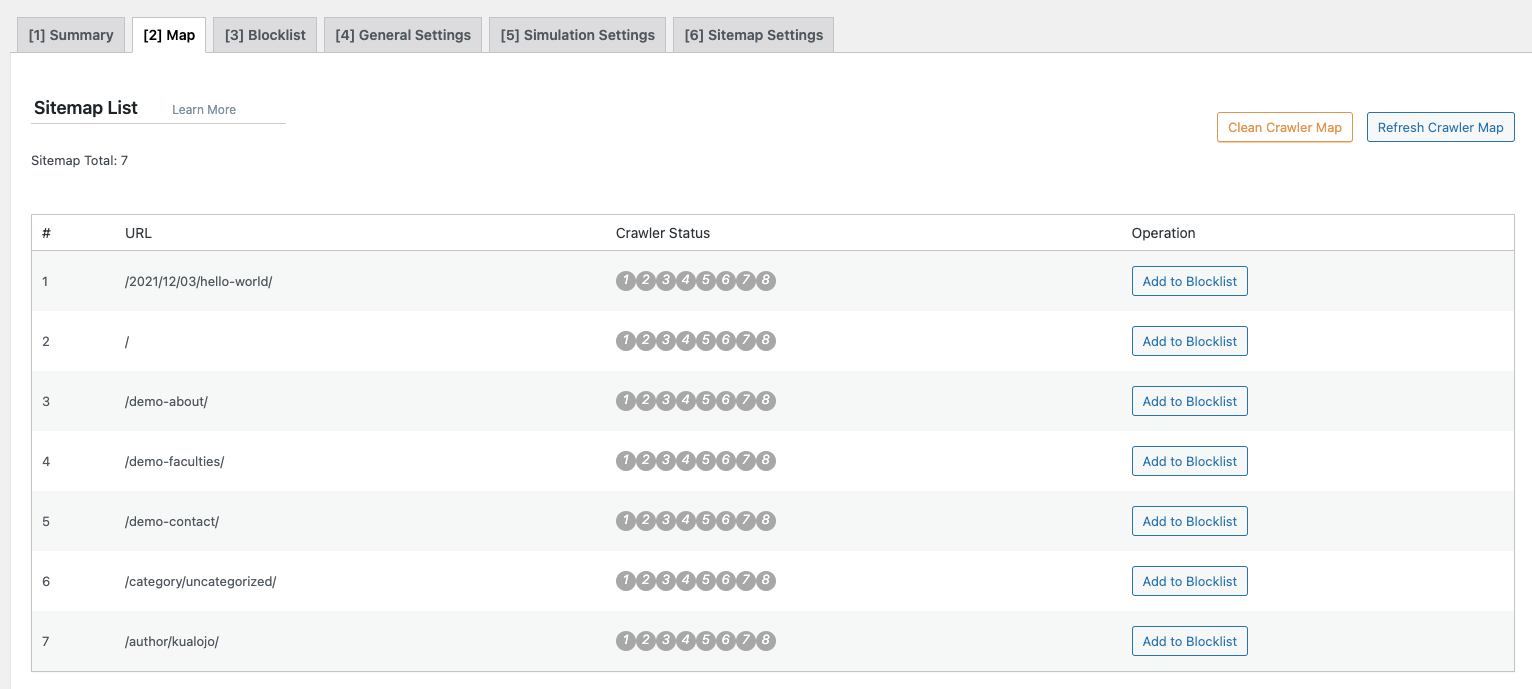This screenshot has height=689, width=1532.
Task: Click the Operation column header
Action: tap(1163, 233)
